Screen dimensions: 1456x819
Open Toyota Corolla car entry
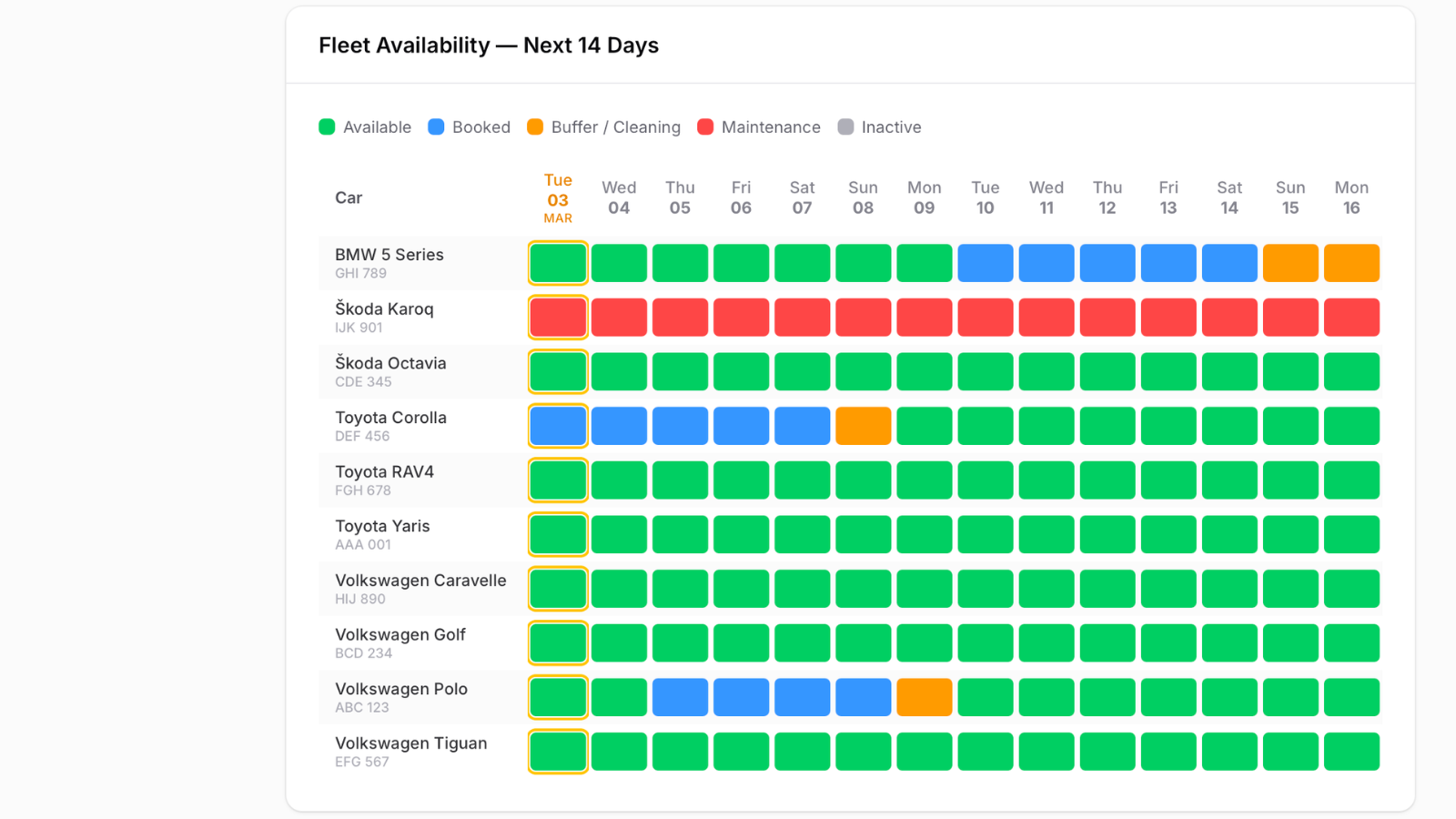click(390, 426)
